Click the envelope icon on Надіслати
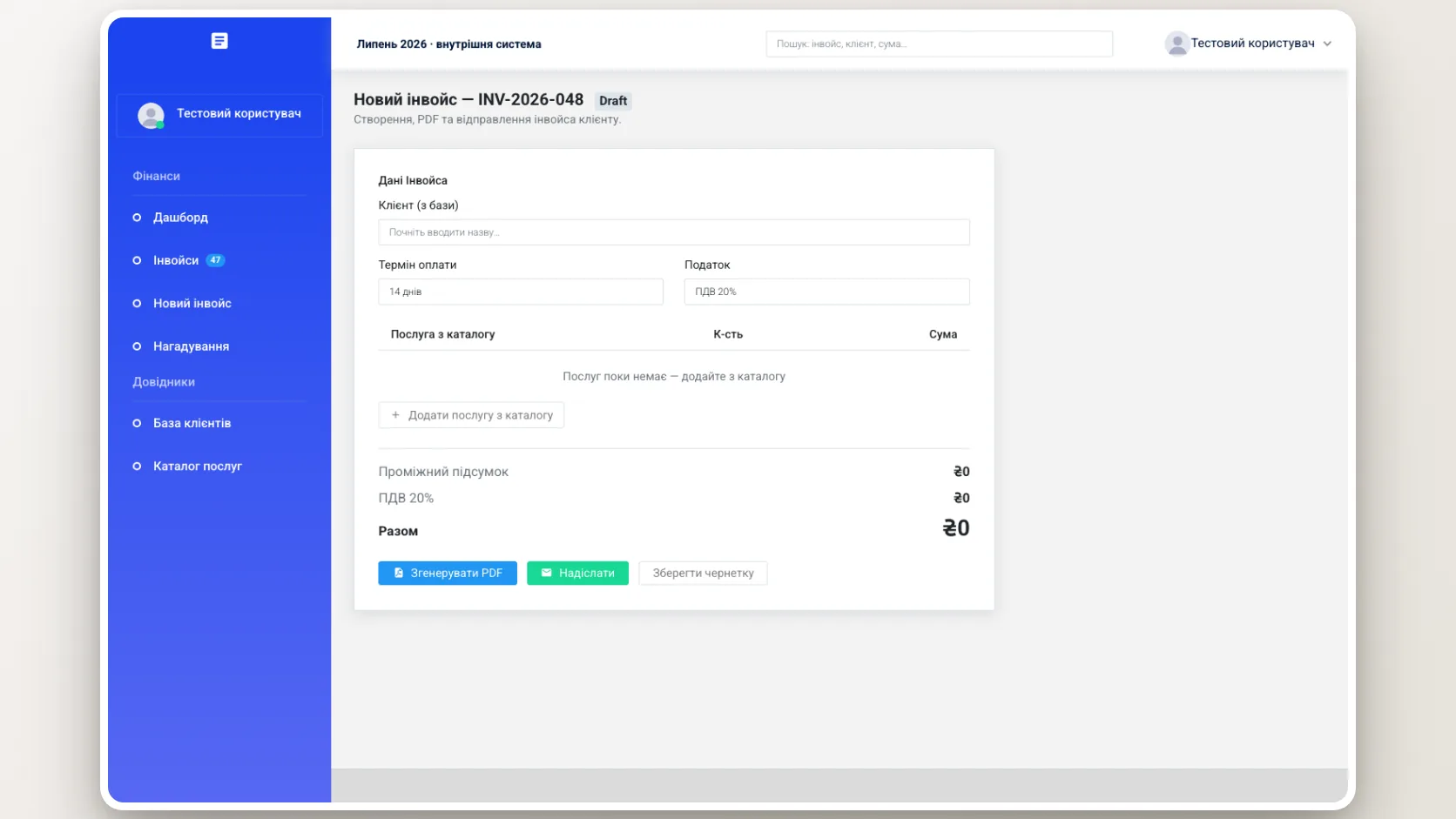 tap(547, 573)
